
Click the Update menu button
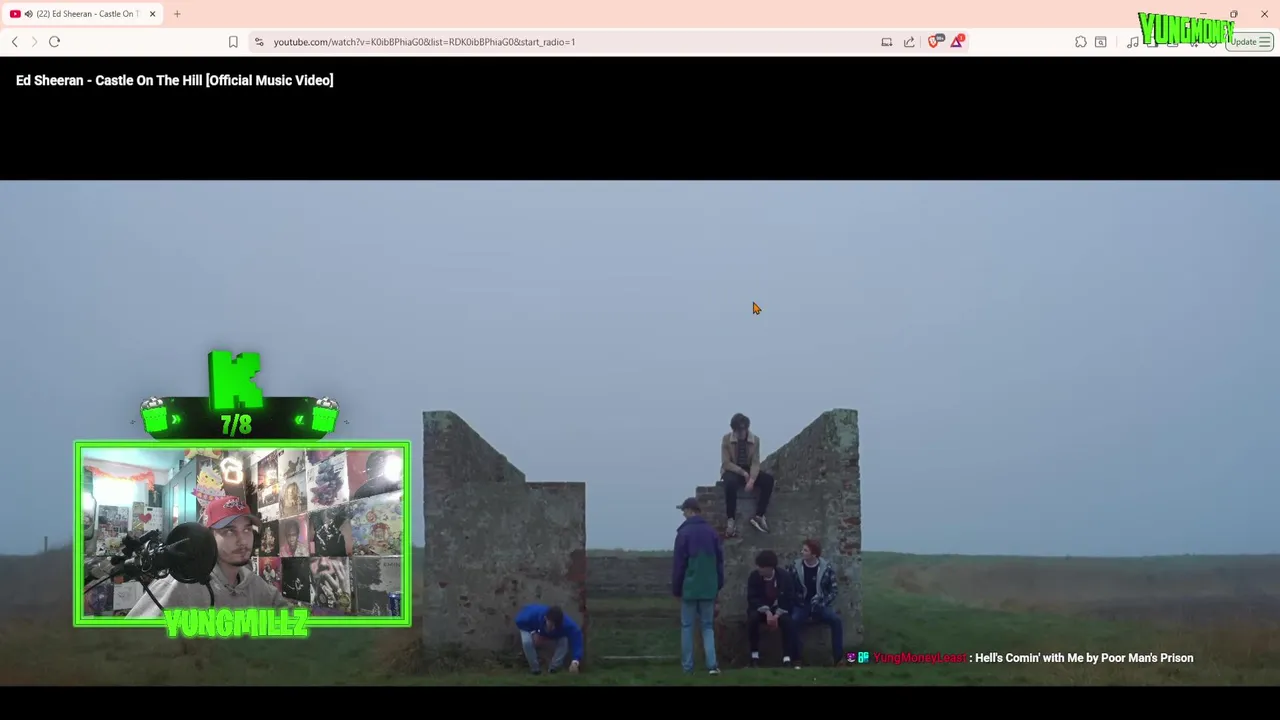pos(1250,42)
